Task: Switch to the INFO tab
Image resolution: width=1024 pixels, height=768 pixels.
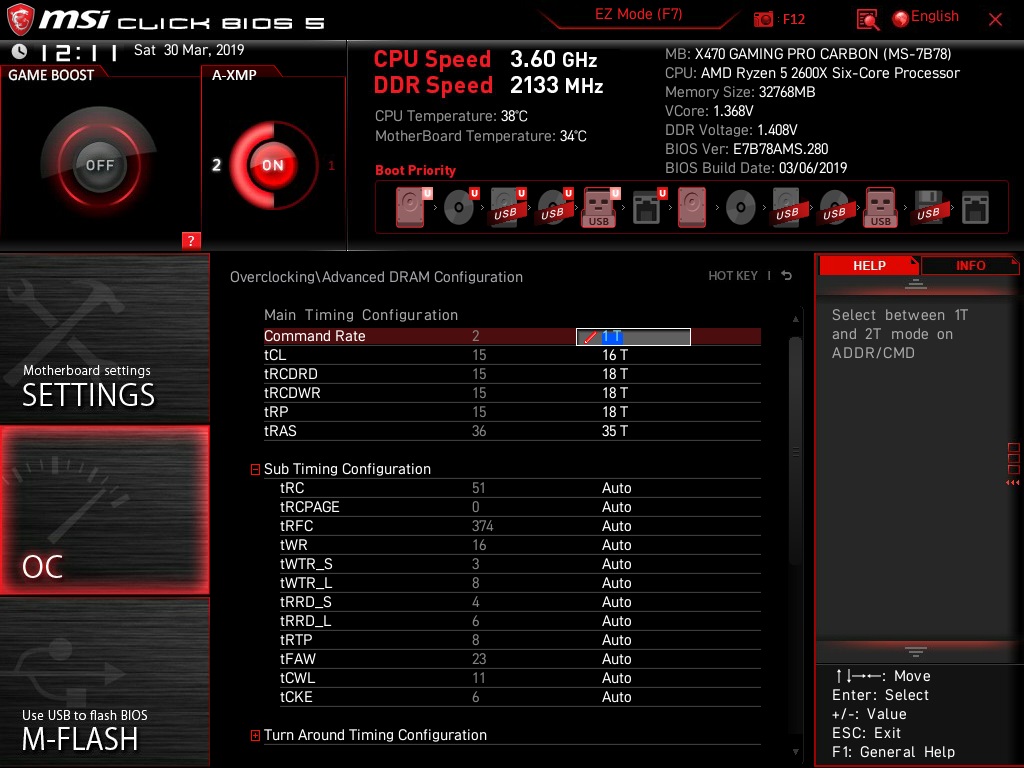Action: pyautogui.click(x=970, y=265)
